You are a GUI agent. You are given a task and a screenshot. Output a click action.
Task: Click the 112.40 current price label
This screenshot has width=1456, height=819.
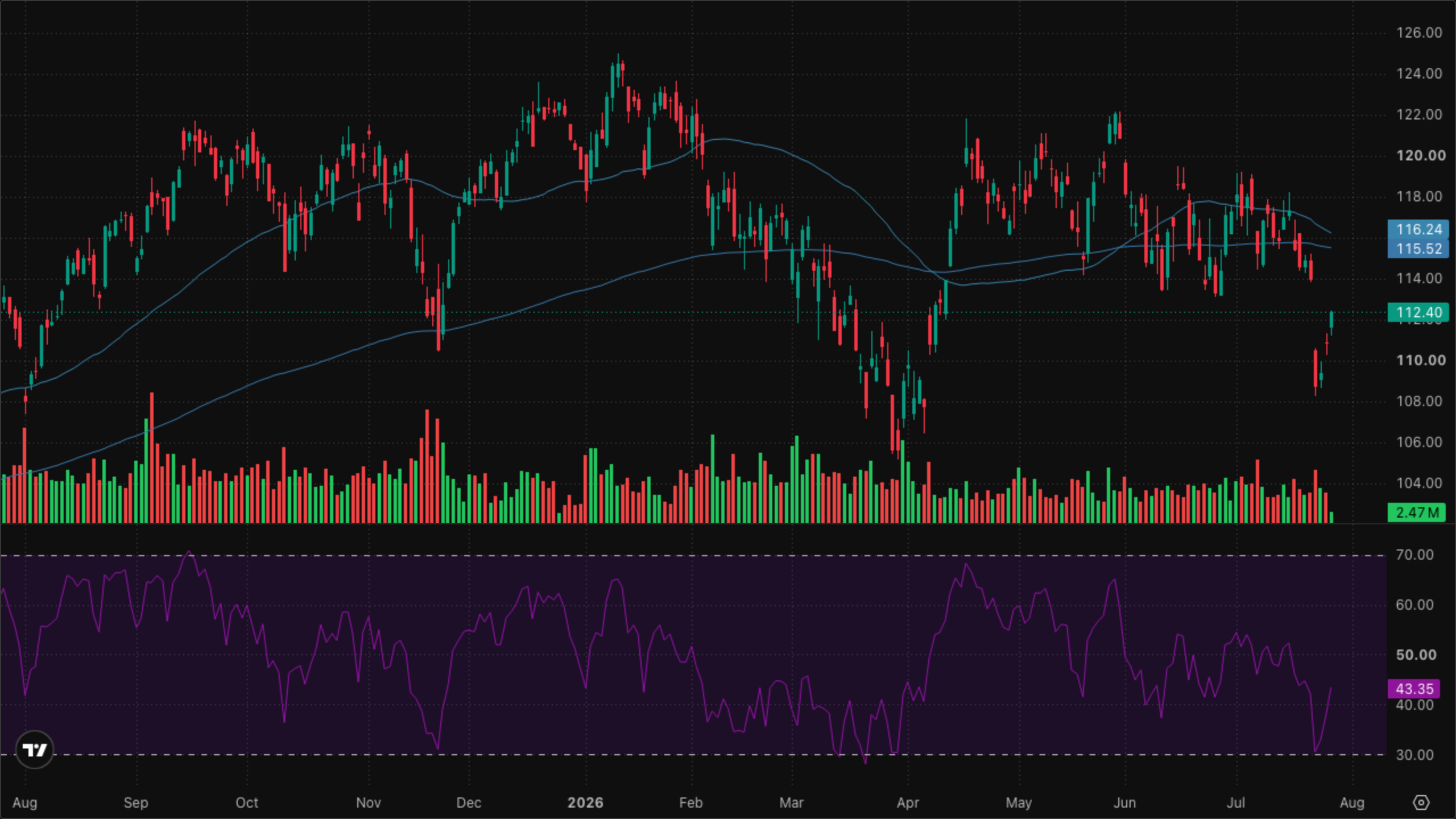[x=1418, y=312]
